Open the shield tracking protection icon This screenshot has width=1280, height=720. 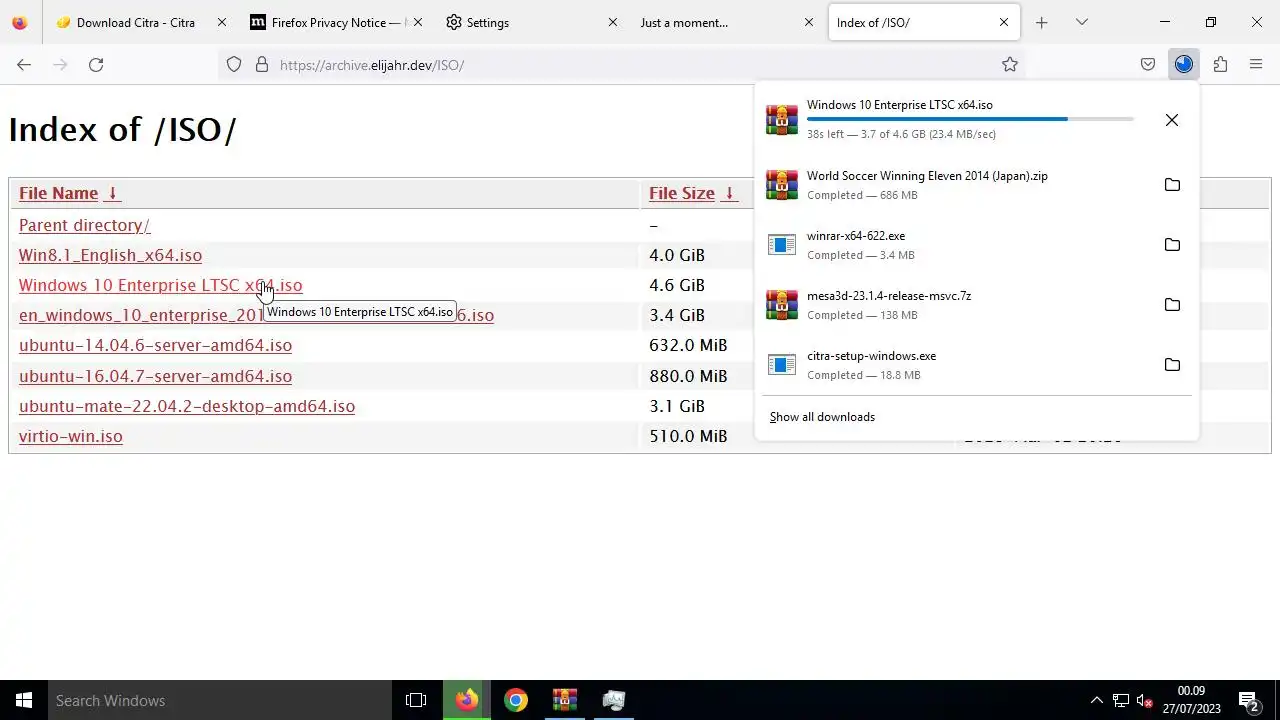pyautogui.click(x=234, y=64)
